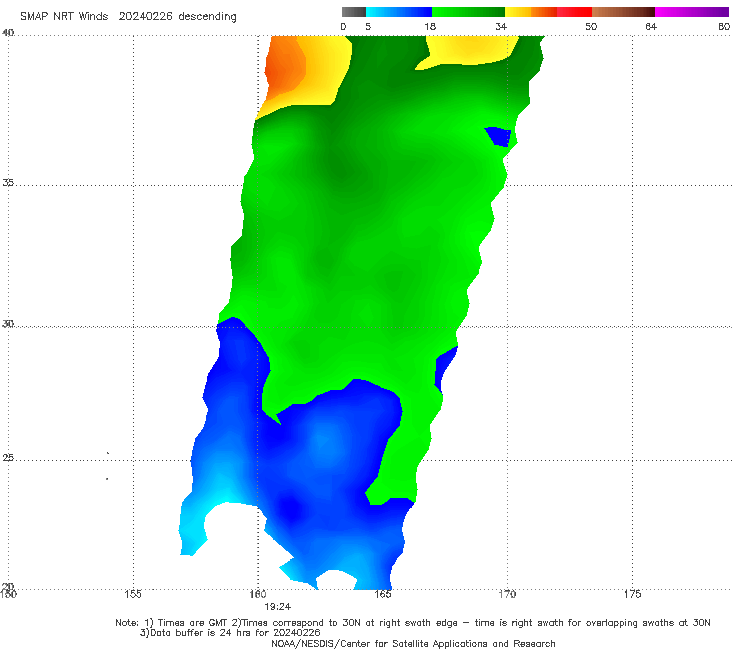The width and height of the screenshot is (740, 650).
Task: Click the note line starting 'Note: 1) Times are GMT'
Action: (413, 623)
